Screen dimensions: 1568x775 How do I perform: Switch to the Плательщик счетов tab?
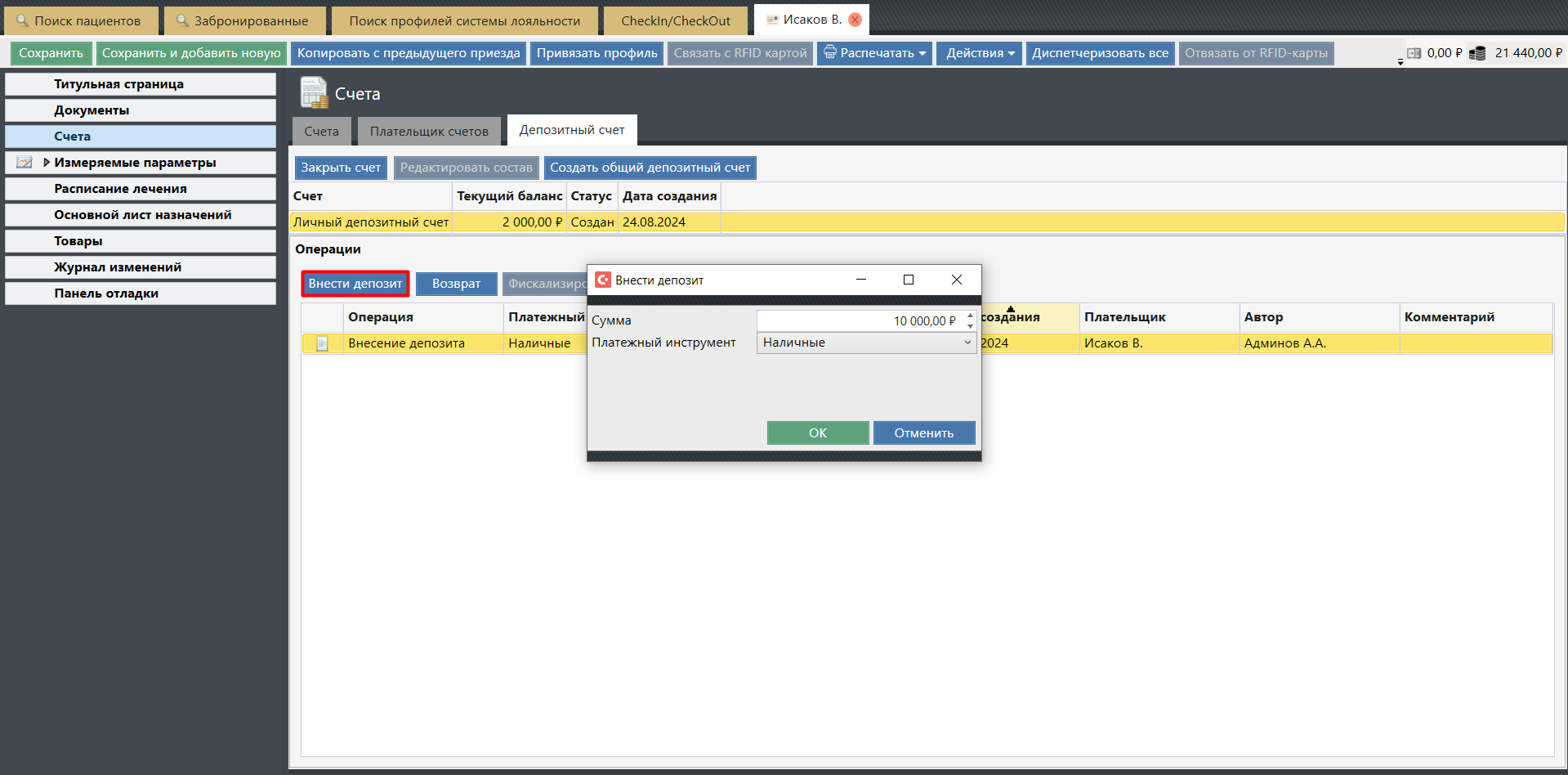point(429,131)
